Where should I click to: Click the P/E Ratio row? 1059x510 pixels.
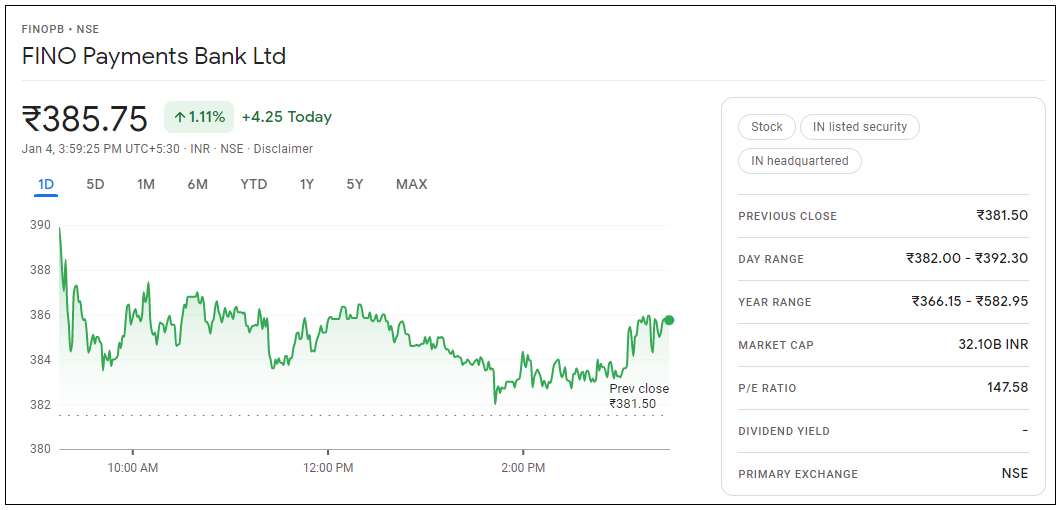[882, 388]
